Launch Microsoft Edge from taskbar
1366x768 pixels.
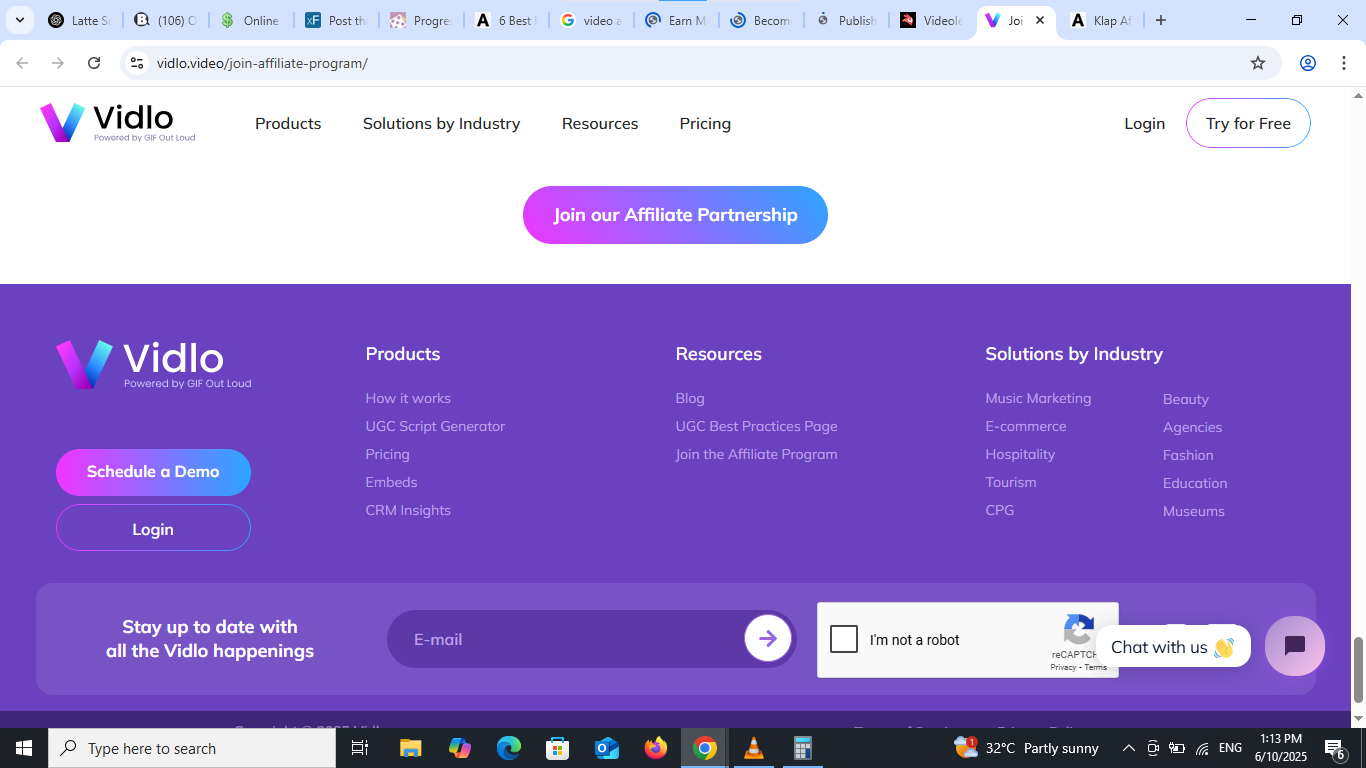click(509, 748)
